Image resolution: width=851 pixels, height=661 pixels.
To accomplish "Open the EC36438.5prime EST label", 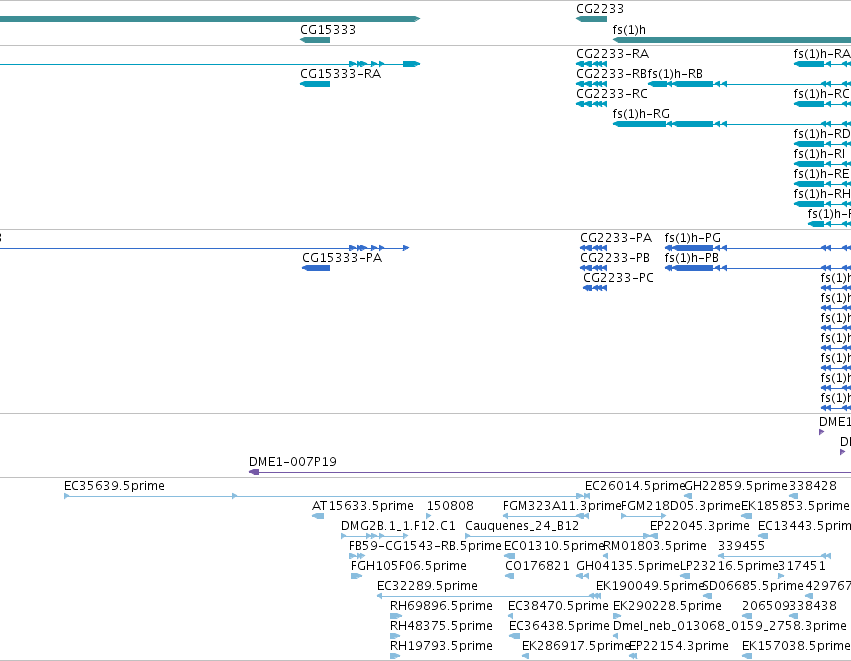I will 559,626.
